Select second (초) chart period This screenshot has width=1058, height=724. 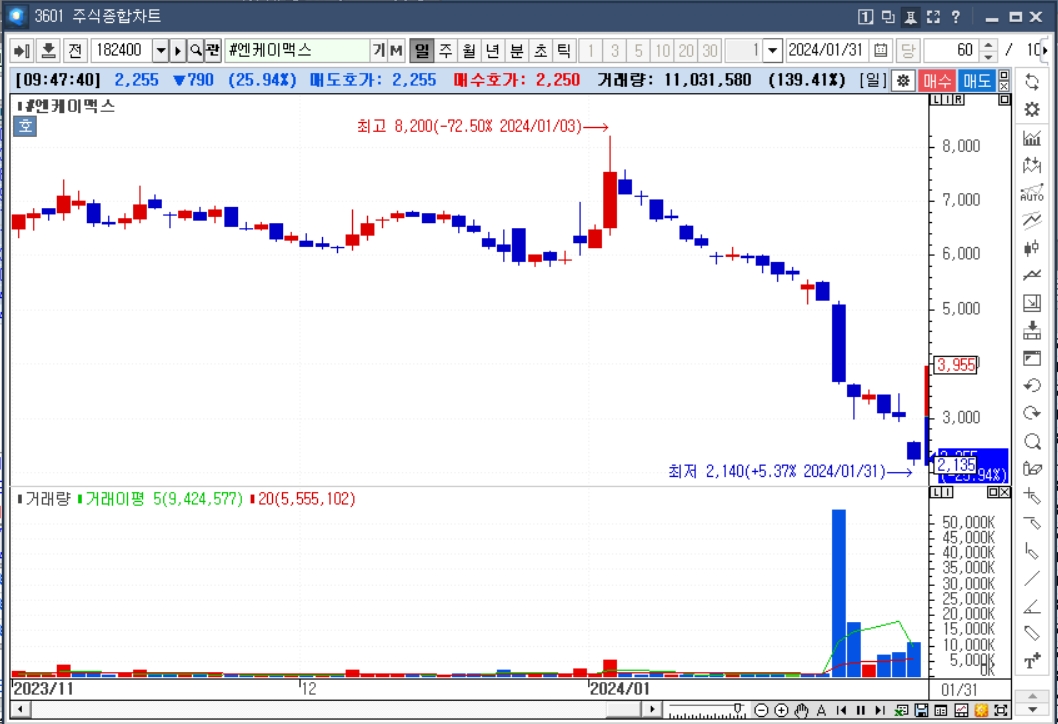point(540,50)
